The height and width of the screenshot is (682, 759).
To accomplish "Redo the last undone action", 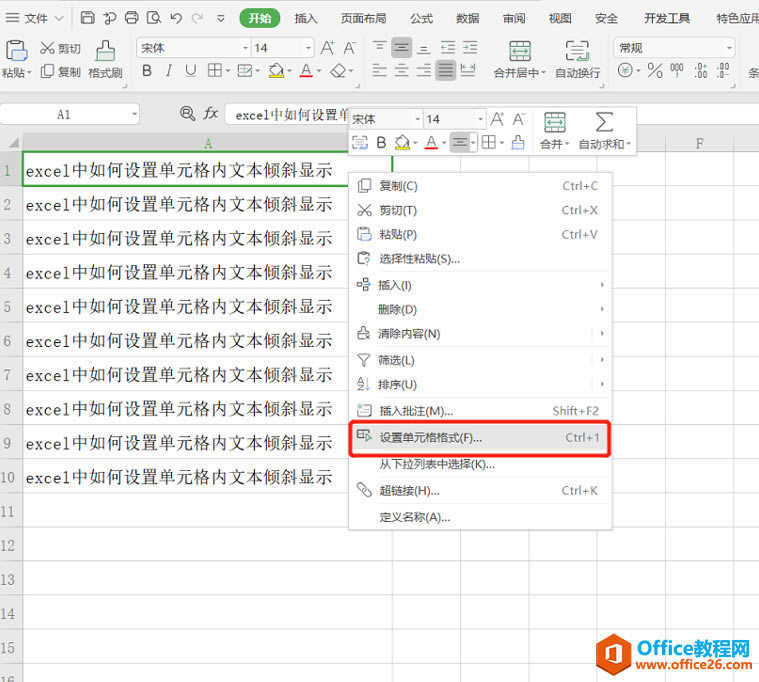I will (x=197, y=18).
